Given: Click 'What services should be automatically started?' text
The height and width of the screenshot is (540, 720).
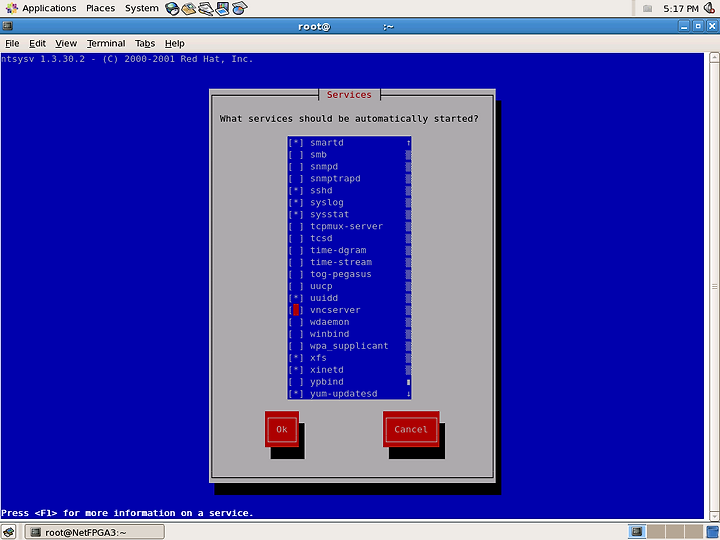Looking at the screenshot, I should (349, 119).
